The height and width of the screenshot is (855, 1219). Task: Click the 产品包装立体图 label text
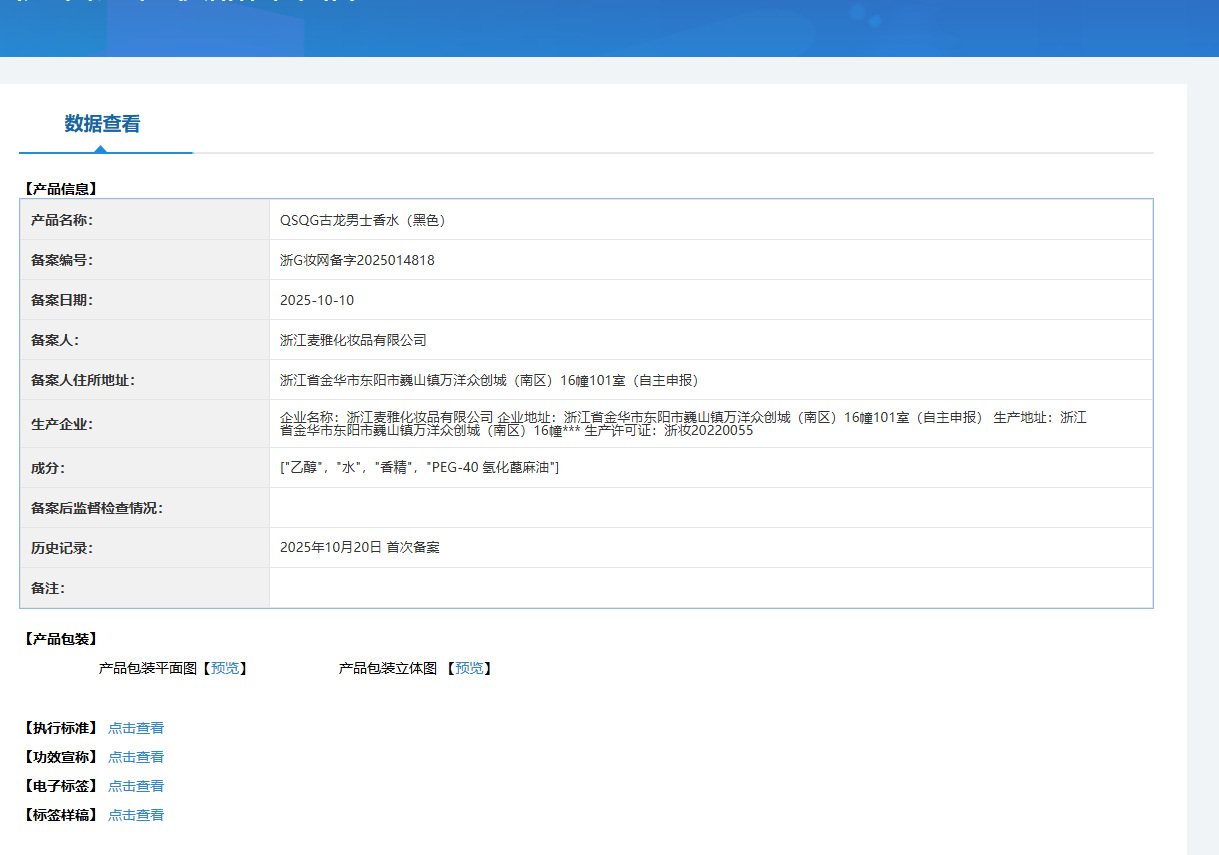388,669
